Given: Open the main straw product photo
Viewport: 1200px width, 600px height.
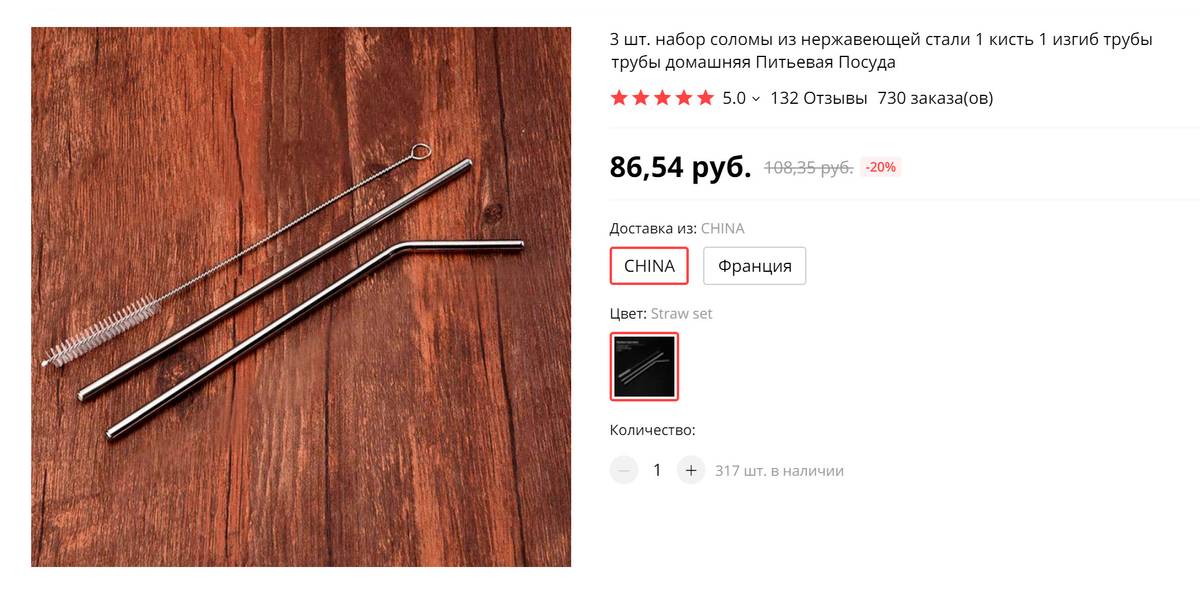Looking at the screenshot, I should tap(301, 297).
